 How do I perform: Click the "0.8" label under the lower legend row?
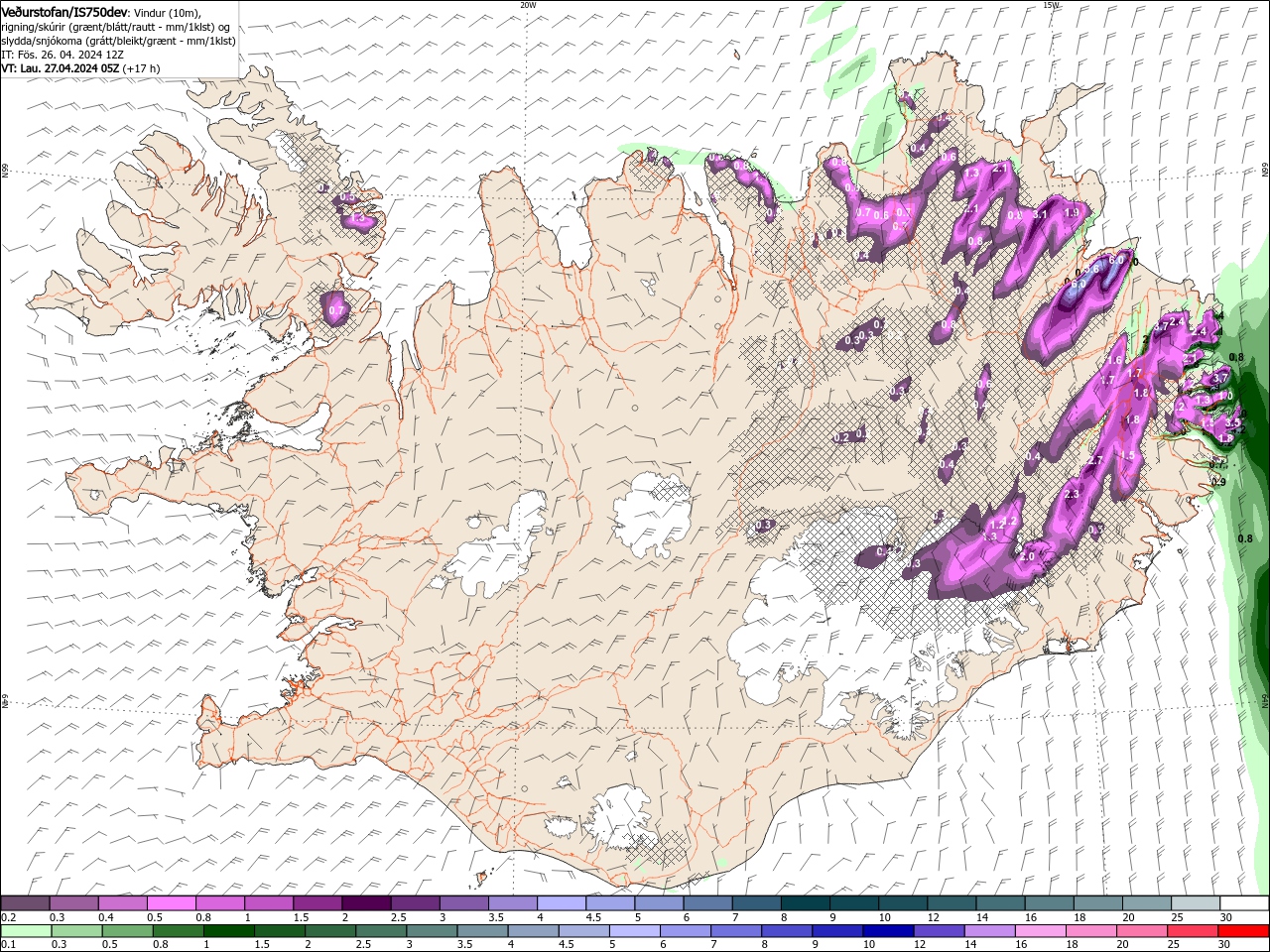161,945
